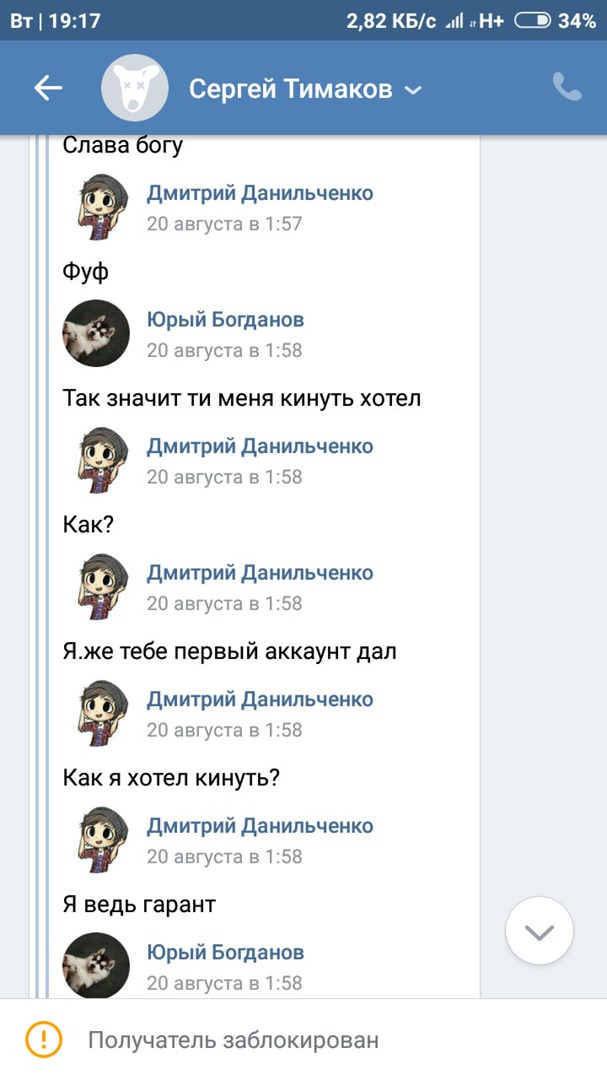Viewport: 607px width, 1080px height.
Task: Expand the chevron next to Сергей Тимаков
Action: [x=413, y=91]
